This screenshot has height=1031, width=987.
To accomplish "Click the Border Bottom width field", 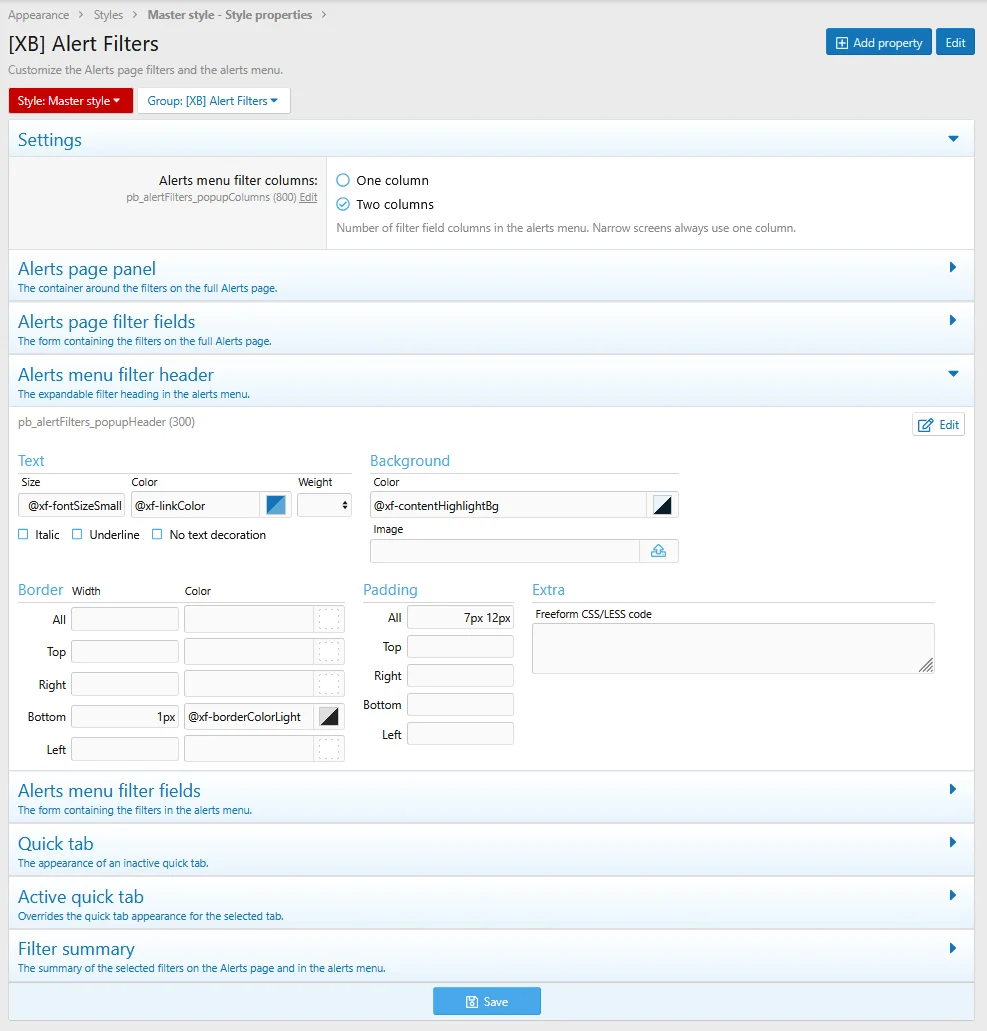I will click(125, 717).
